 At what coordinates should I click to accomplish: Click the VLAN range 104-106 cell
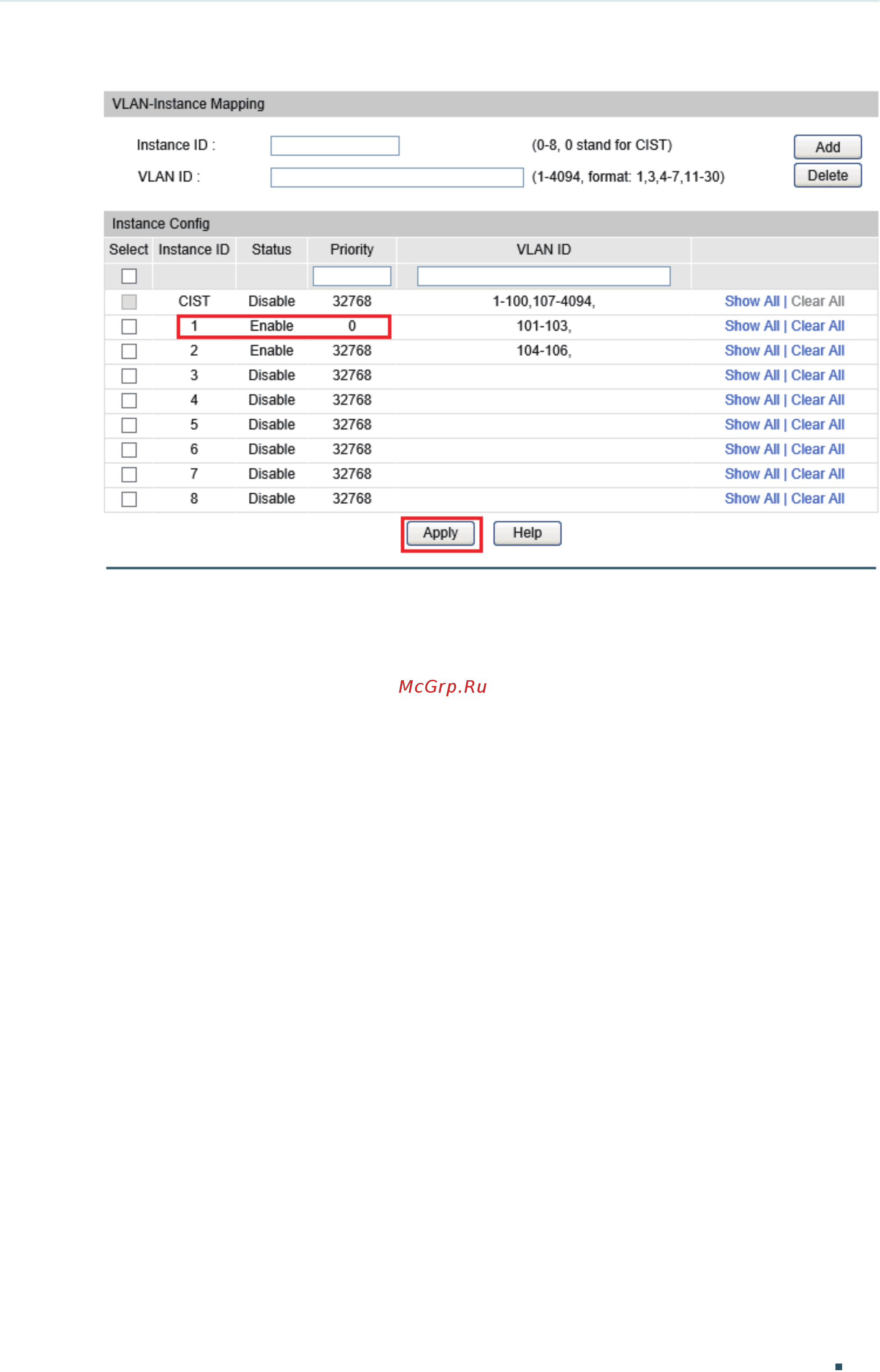(543, 351)
